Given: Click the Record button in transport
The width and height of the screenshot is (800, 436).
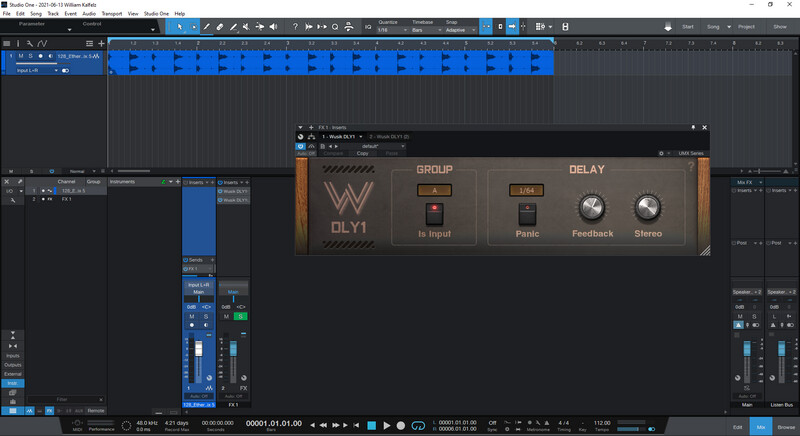Looking at the screenshot, I should coord(401,425).
